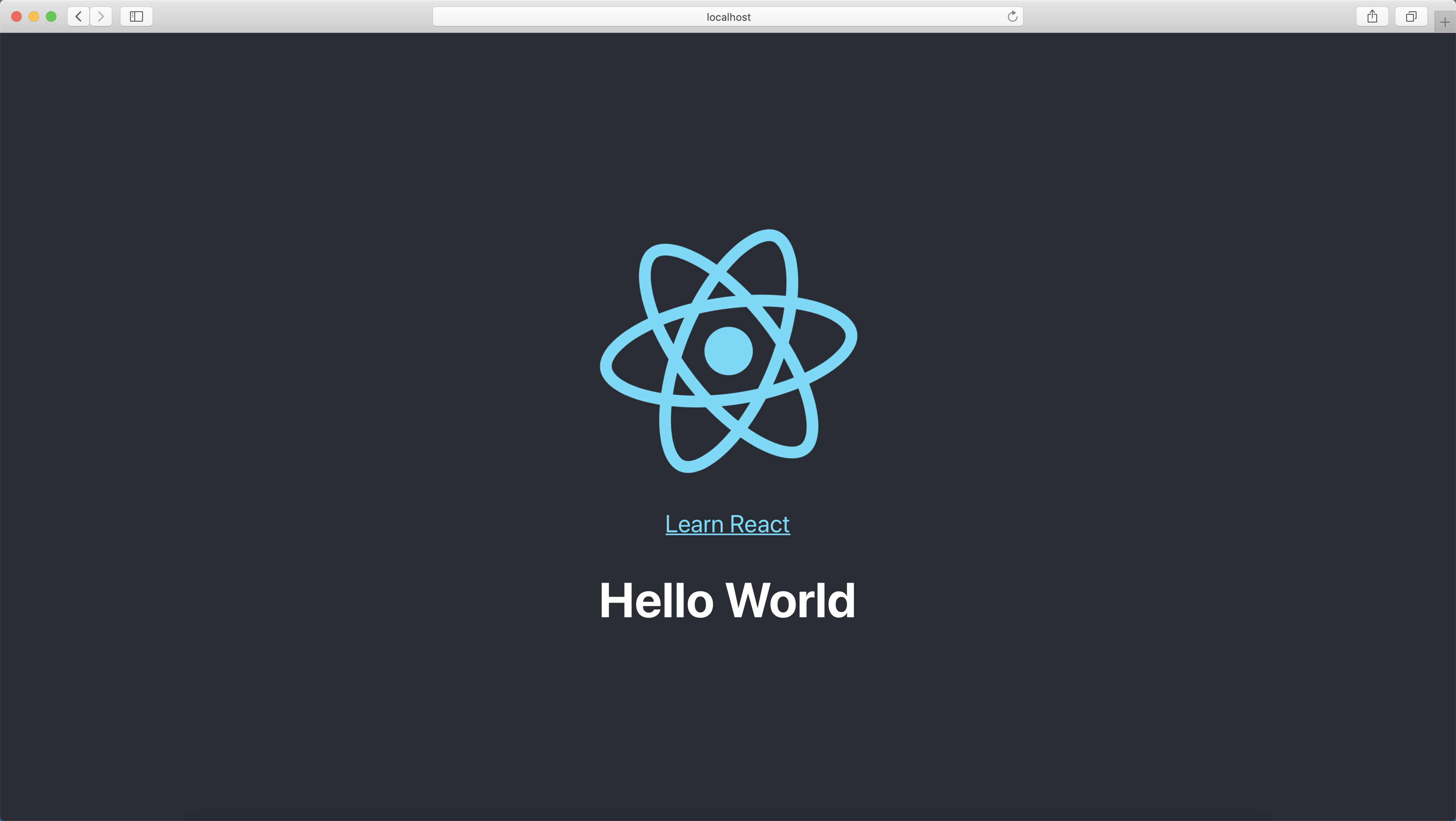The image size is (1456, 821).
Task: Click the React atom logo
Action: [x=728, y=351]
